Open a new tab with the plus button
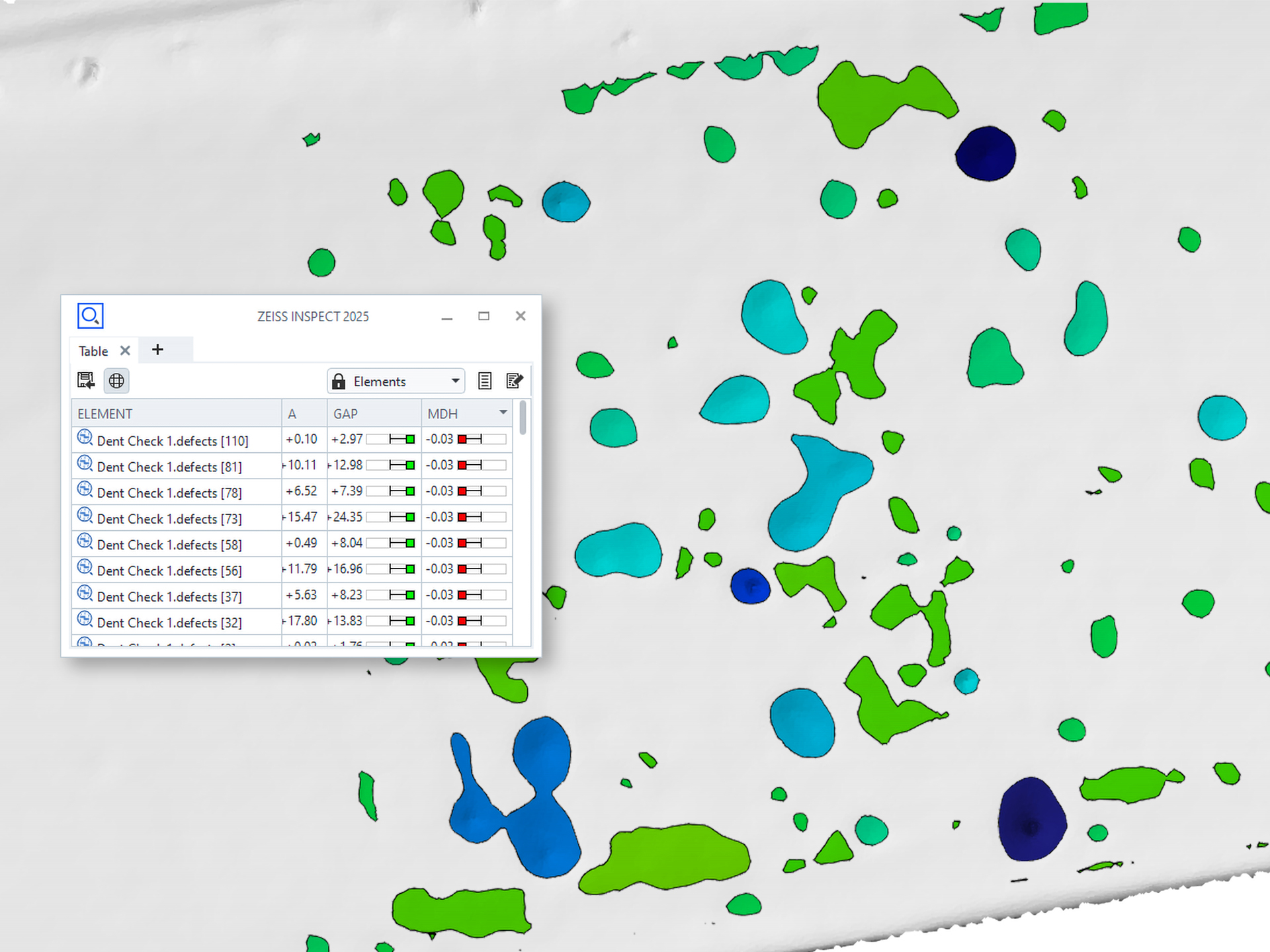Viewport: 1270px width, 952px height. pos(157,349)
